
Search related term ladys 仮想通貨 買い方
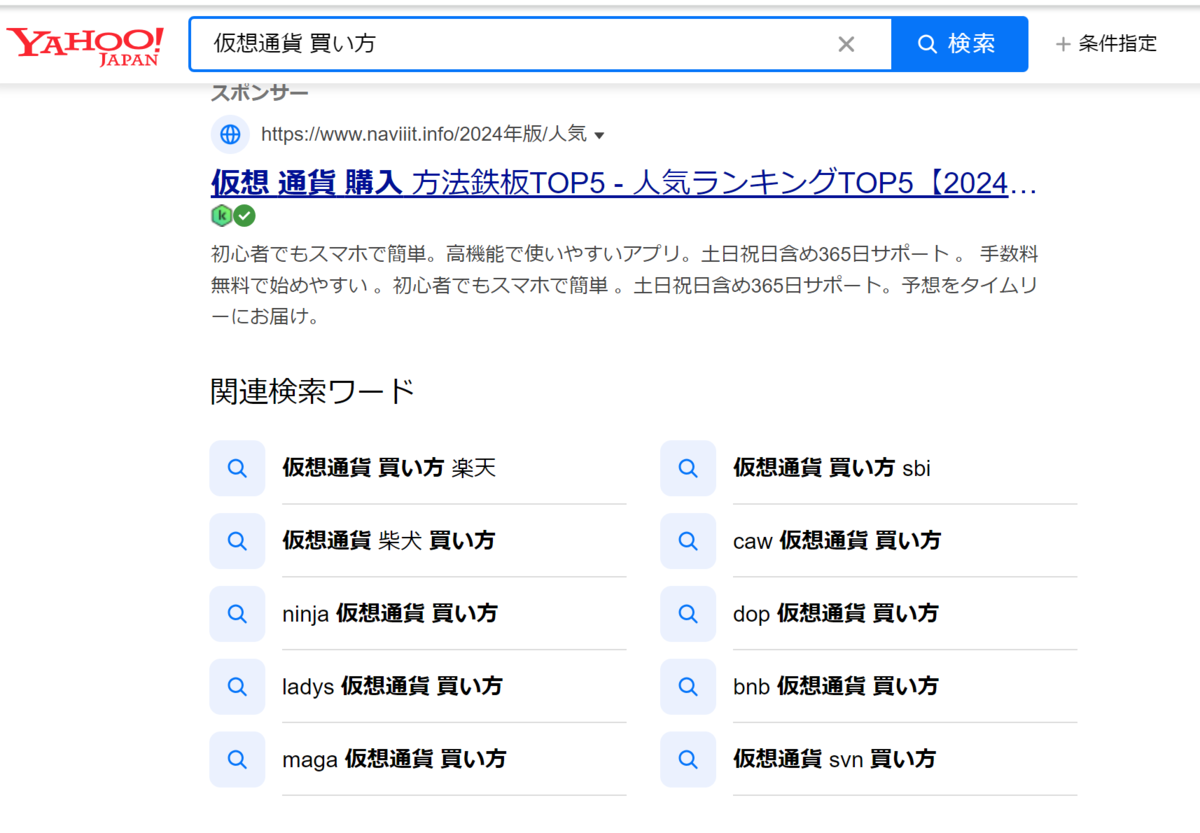[x=392, y=686]
